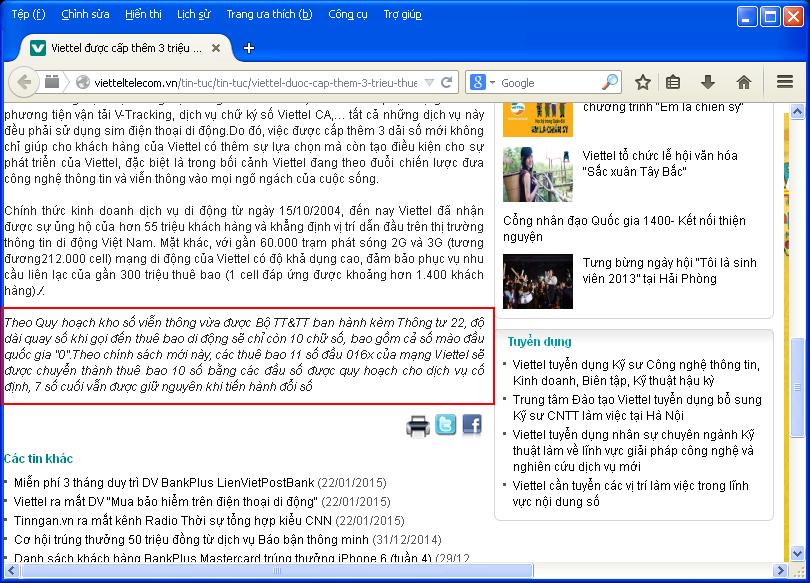Click the globe site identity icon
Viewport: 810px width, 583px height.
click(x=83, y=82)
